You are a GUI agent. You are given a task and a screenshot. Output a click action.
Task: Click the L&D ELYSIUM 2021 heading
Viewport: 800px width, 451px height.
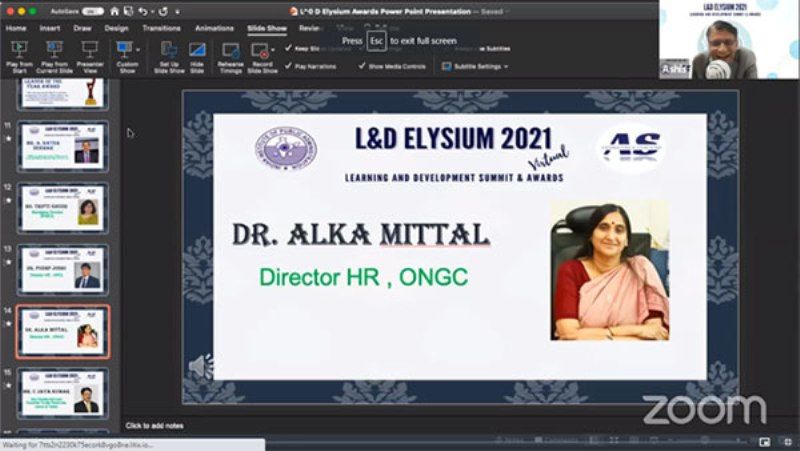point(454,138)
